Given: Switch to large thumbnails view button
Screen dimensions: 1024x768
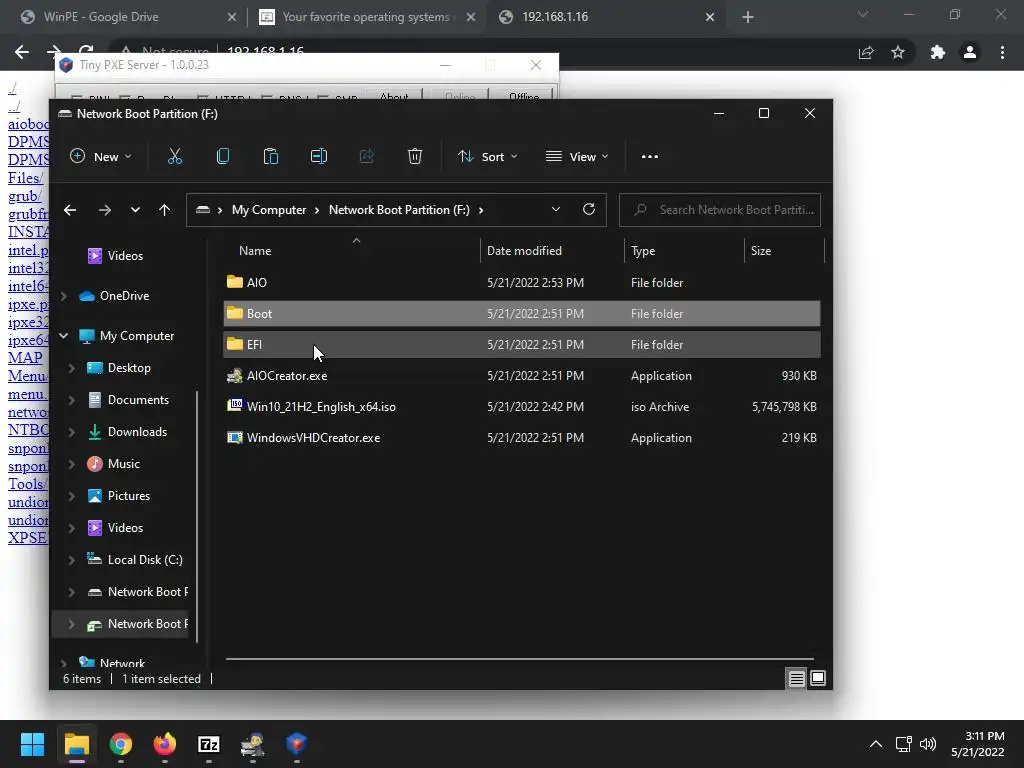Looking at the screenshot, I should click(x=818, y=679).
